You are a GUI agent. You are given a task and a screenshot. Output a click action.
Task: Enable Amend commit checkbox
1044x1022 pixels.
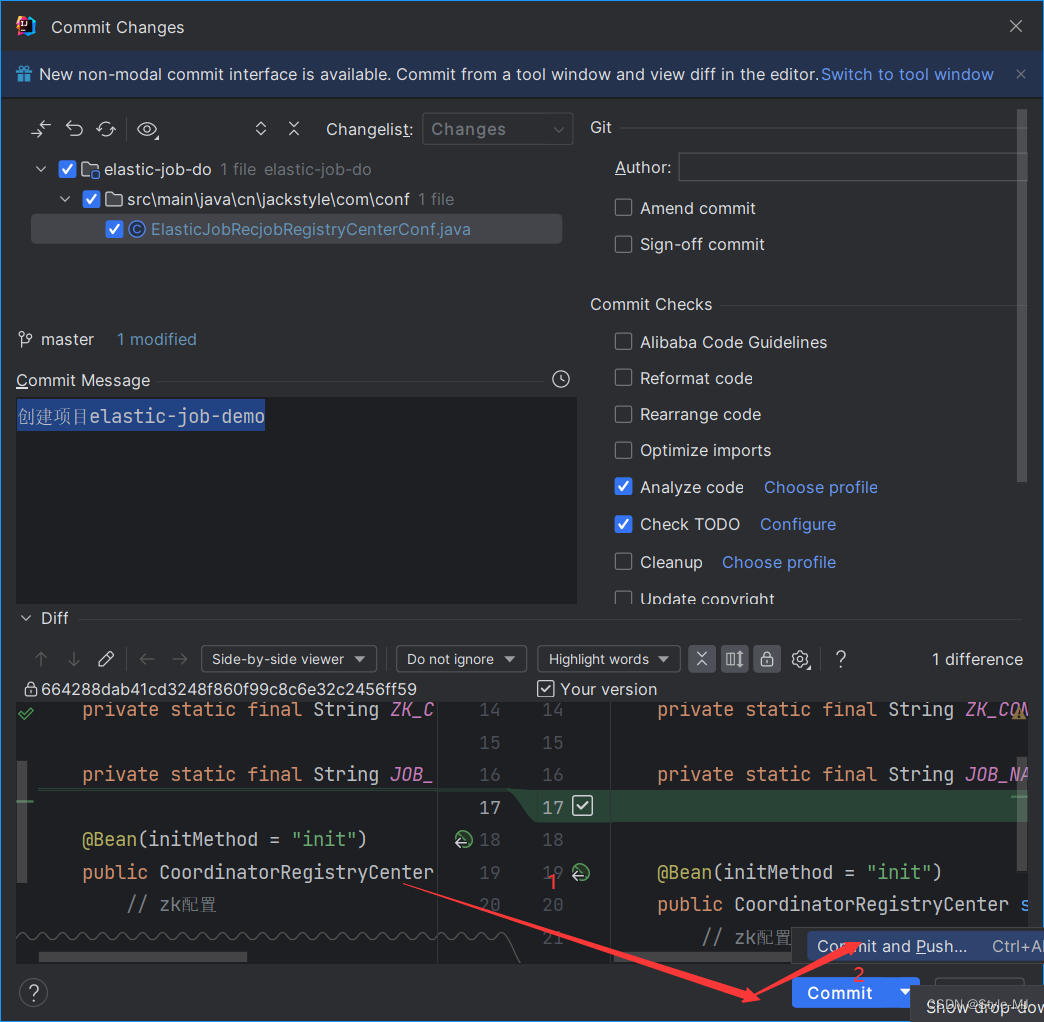coord(623,208)
